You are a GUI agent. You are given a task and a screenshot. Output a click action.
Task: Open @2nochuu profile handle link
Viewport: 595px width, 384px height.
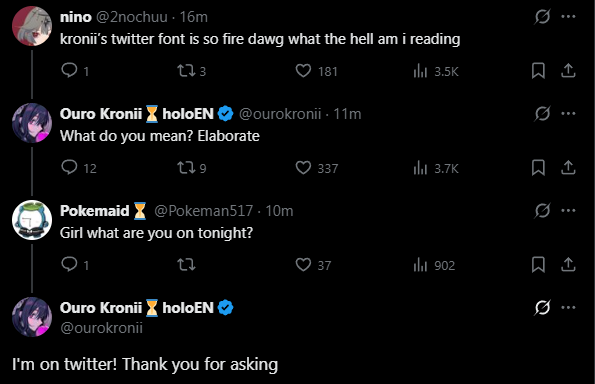(x=132, y=17)
